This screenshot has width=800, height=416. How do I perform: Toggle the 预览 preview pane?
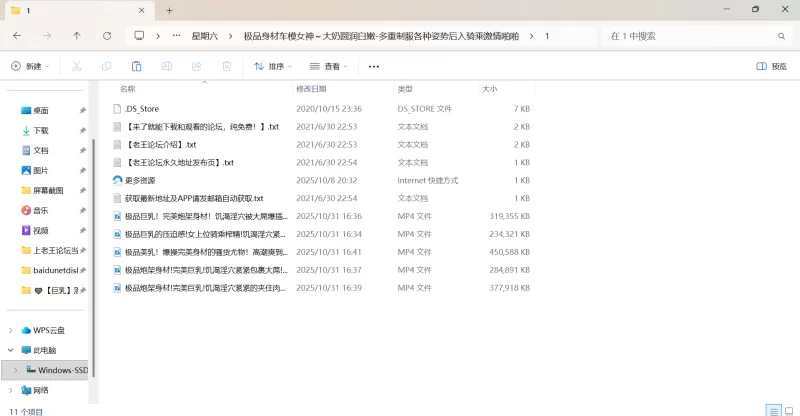pyautogui.click(x=772, y=67)
